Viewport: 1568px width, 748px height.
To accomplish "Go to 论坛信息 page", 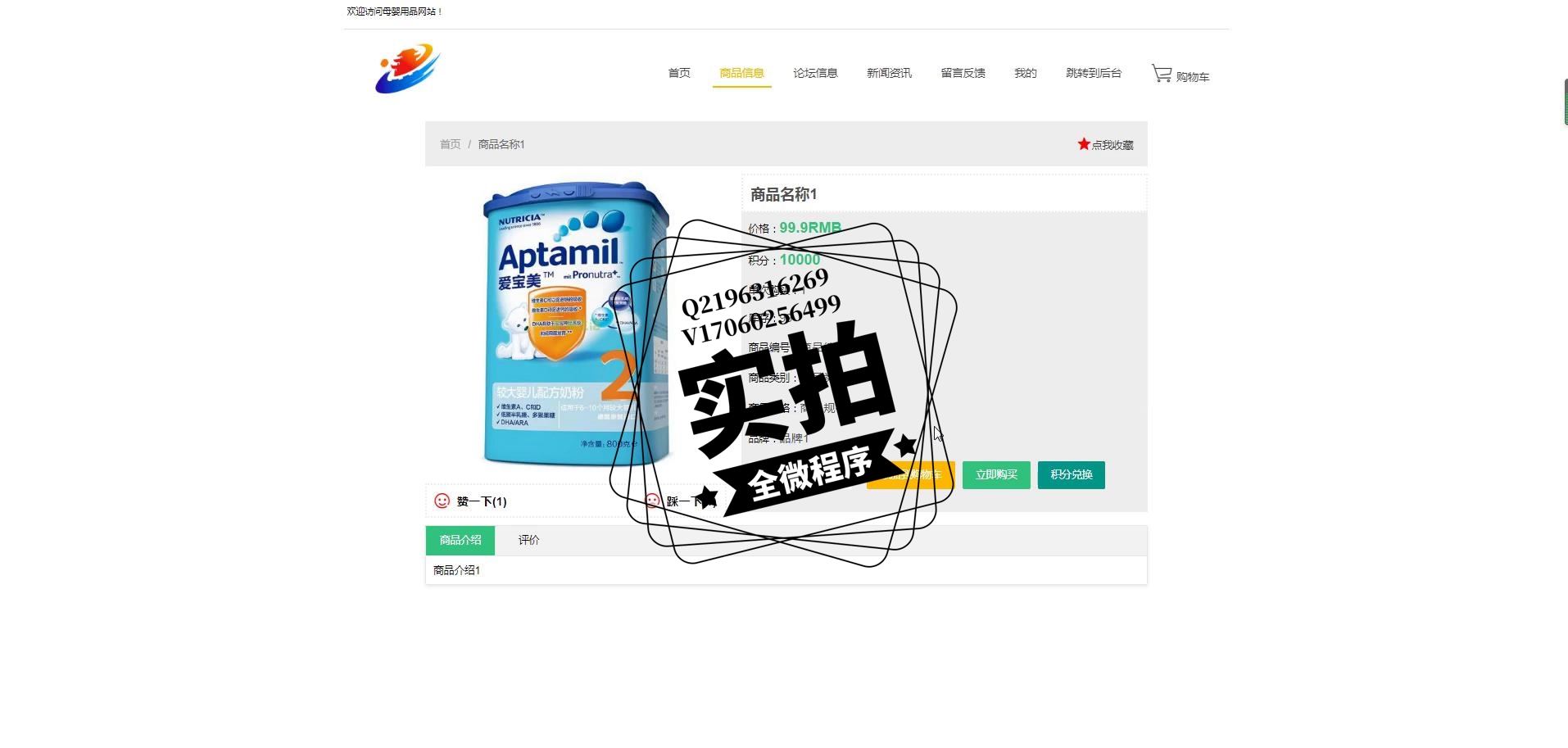I will tap(815, 73).
